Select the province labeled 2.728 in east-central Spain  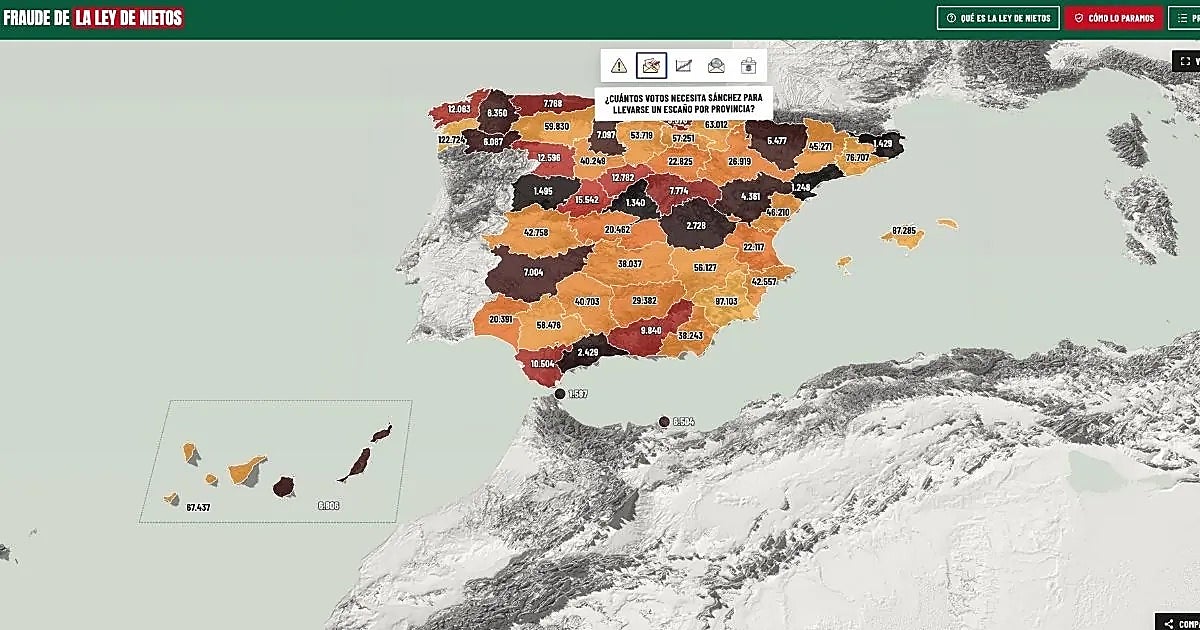click(695, 226)
